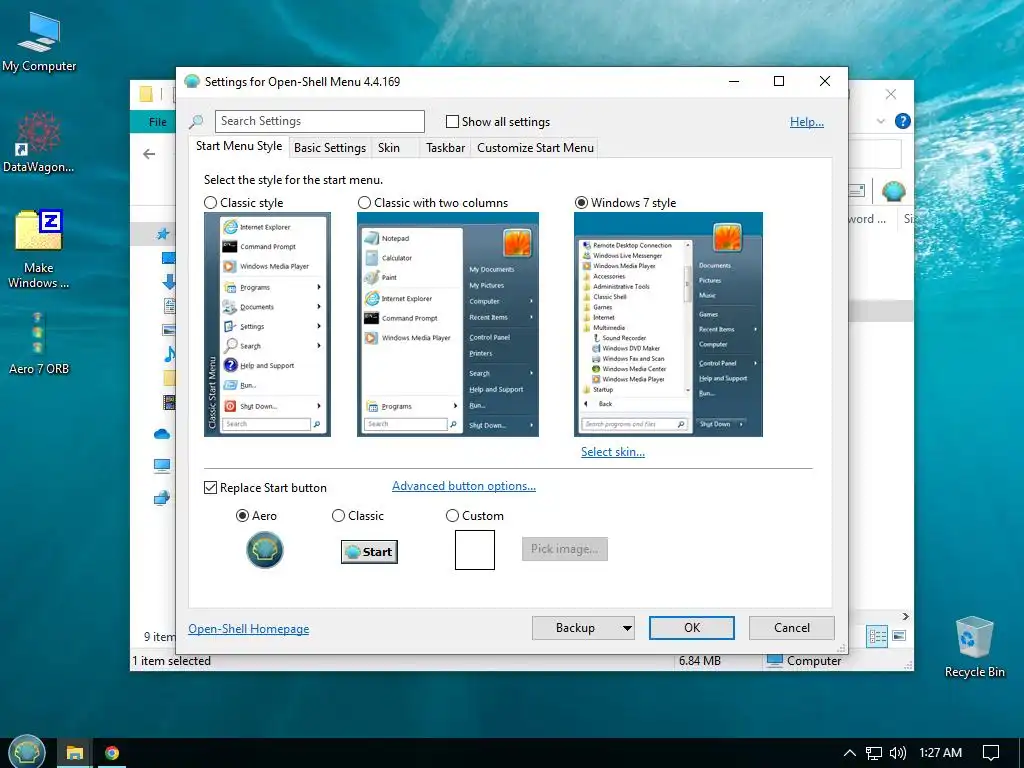This screenshot has height=768, width=1024.
Task: Open Recycle Bin on desktop
Action: pos(974,647)
